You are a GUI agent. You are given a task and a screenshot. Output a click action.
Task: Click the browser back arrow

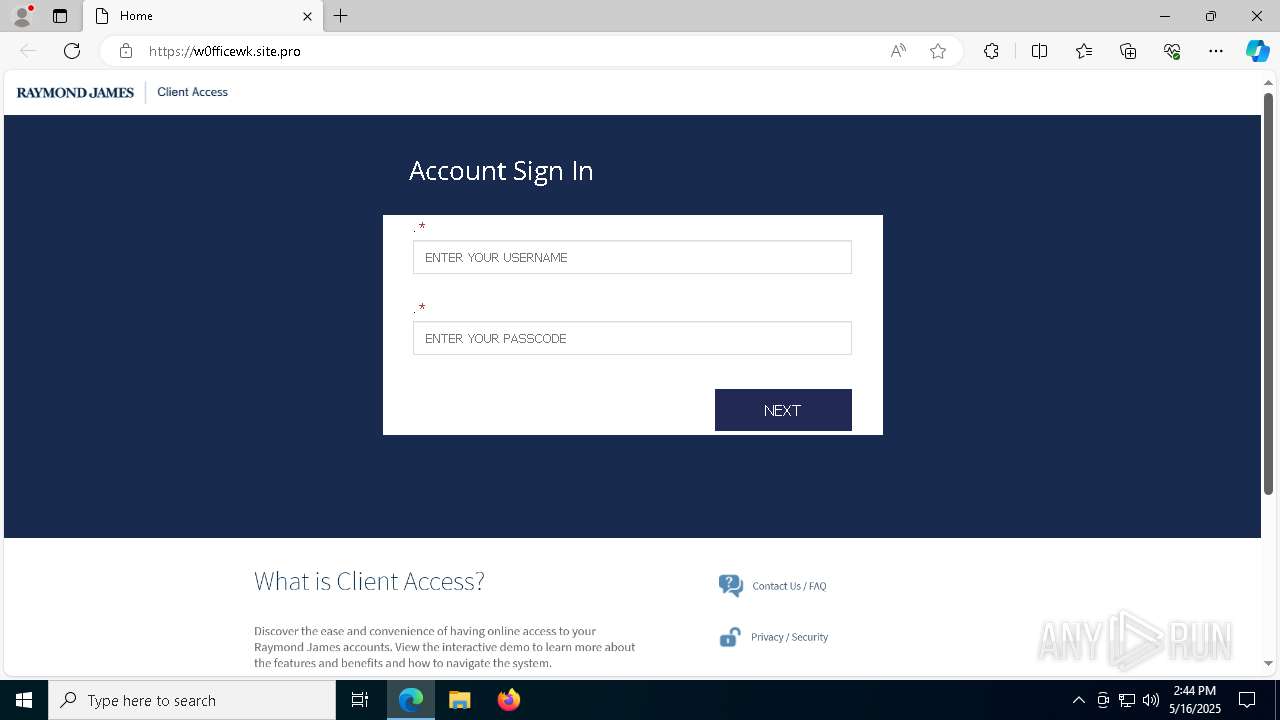[28, 51]
